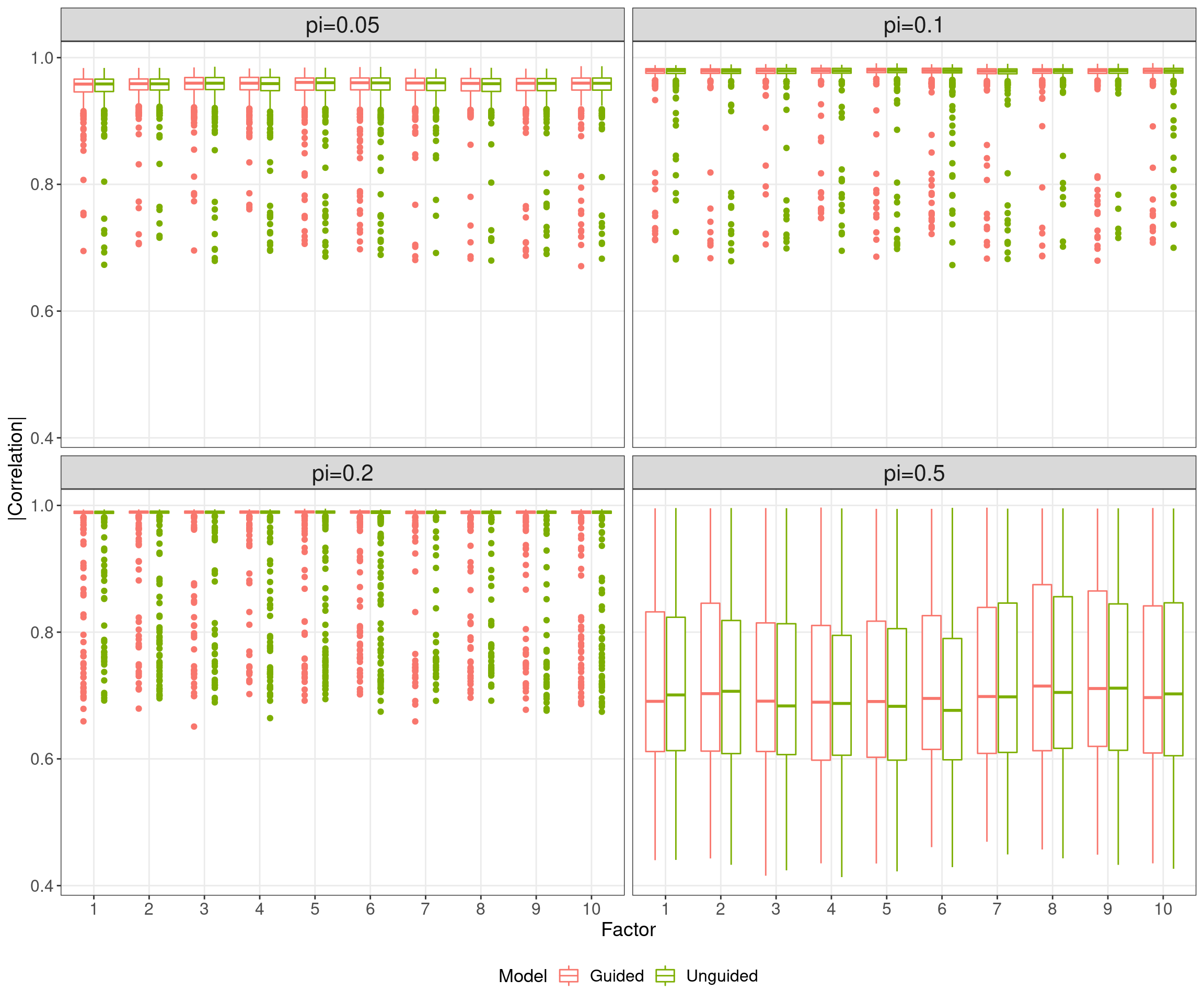Viewport: 1204px width, 1003px height.
Task: Click the Unguided legend swatch
Action: [665, 975]
